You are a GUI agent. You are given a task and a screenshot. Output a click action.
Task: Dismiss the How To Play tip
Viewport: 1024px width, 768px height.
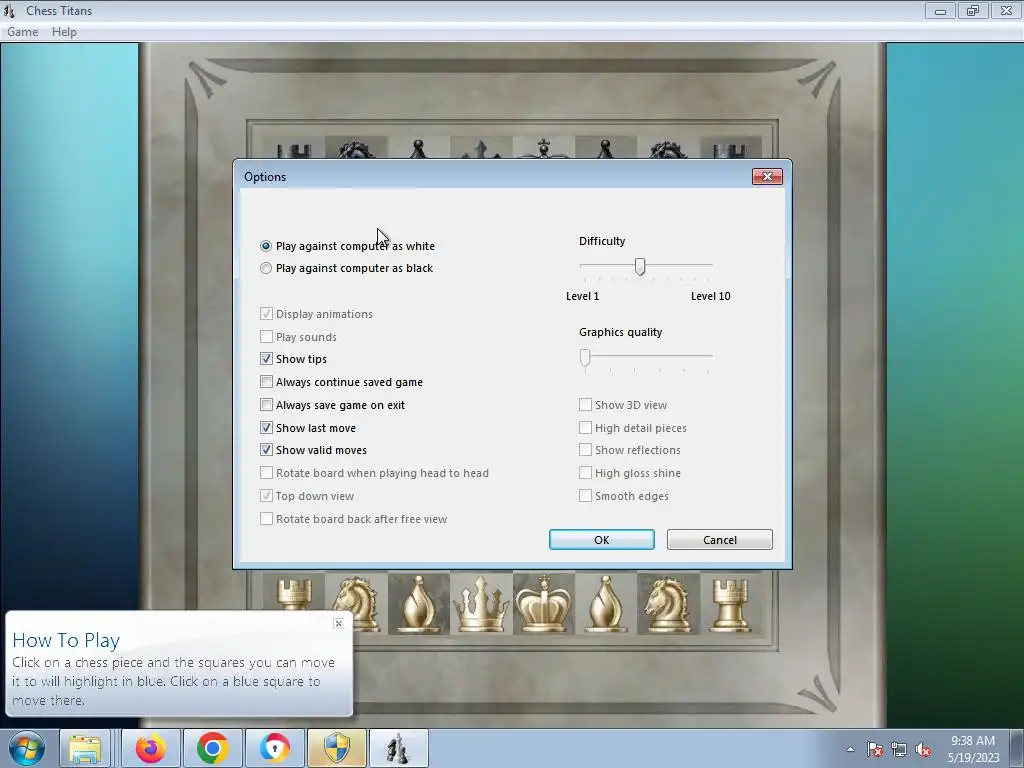[x=338, y=624]
